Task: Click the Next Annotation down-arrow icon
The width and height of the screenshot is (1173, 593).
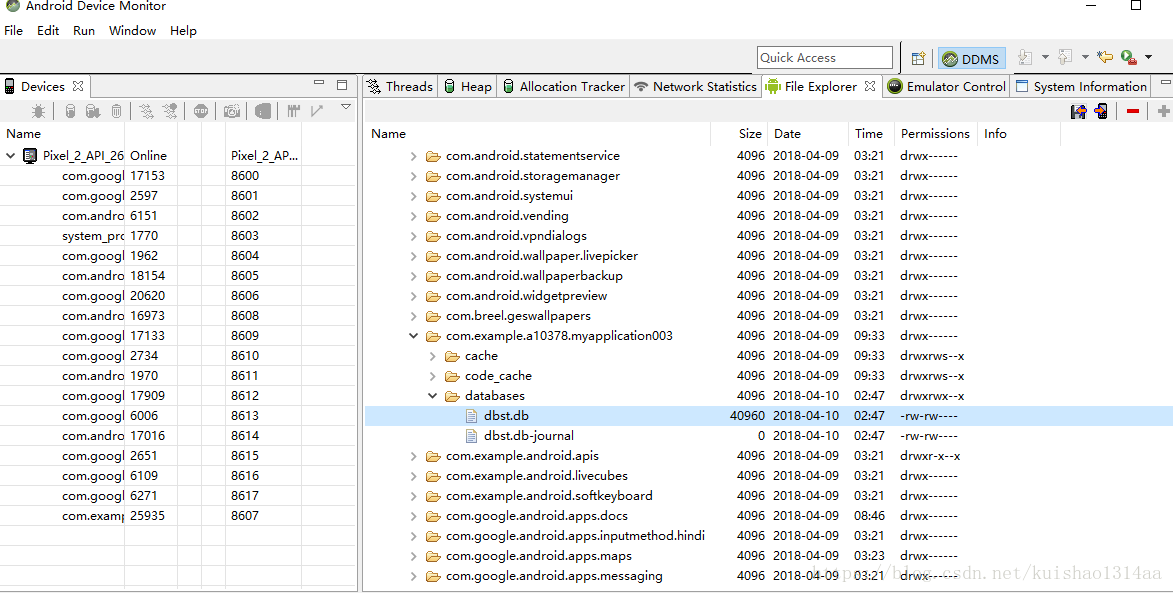Action: click(x=1026, y=58)
